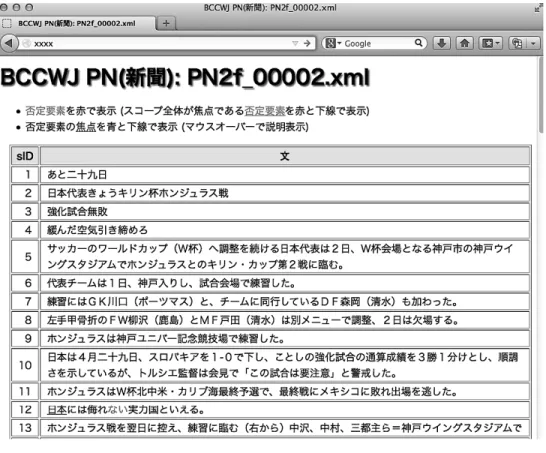Select the BCCWJ PN2f_00002.xml tab
Image resolution: width=546 pixels, height=453 pixels.
77,23
